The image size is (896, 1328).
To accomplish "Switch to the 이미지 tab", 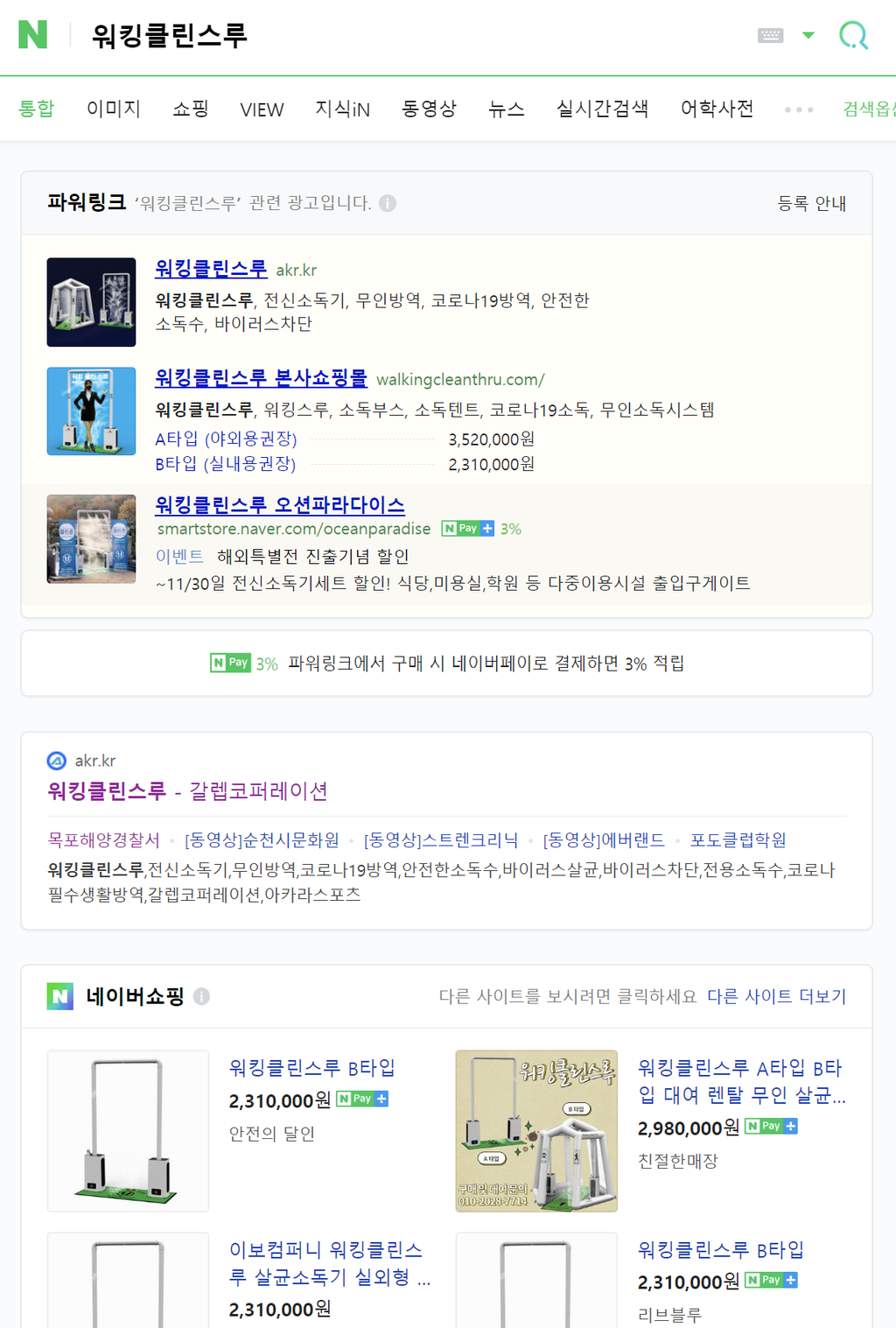I will [x=114, y=109].
